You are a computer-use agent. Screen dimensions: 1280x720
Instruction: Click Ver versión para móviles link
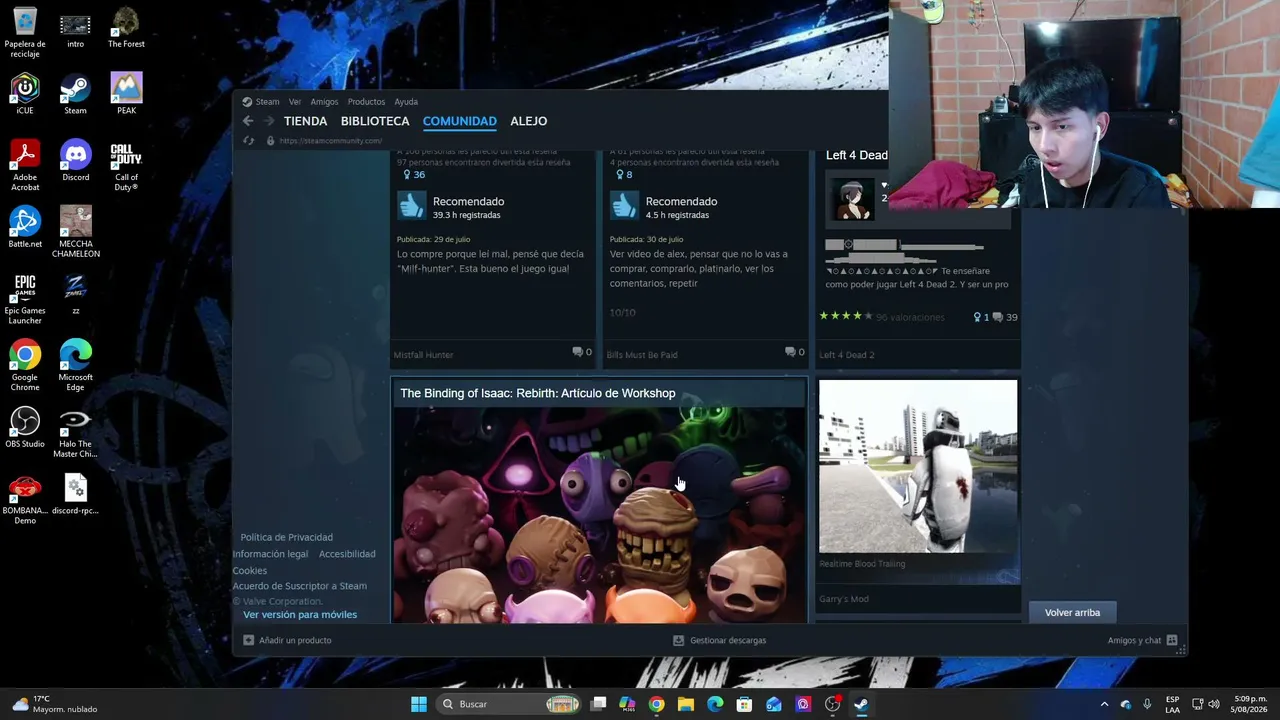pos(300,614)
